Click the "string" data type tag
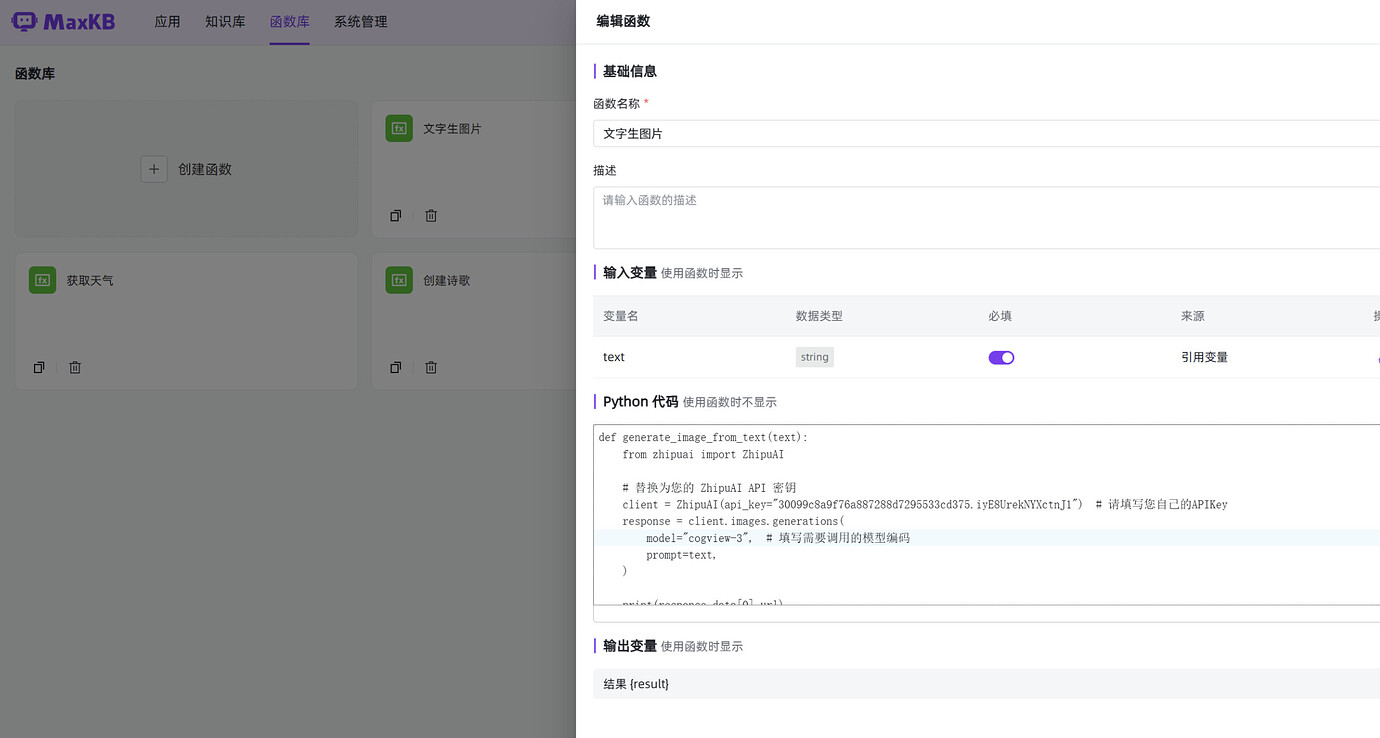Viewport: 1380px width, 738px height. (x=815, y=357)
